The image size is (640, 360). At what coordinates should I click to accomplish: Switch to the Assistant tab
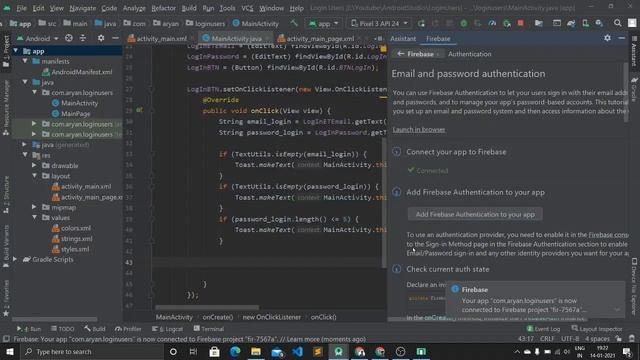tap(403, 38)
